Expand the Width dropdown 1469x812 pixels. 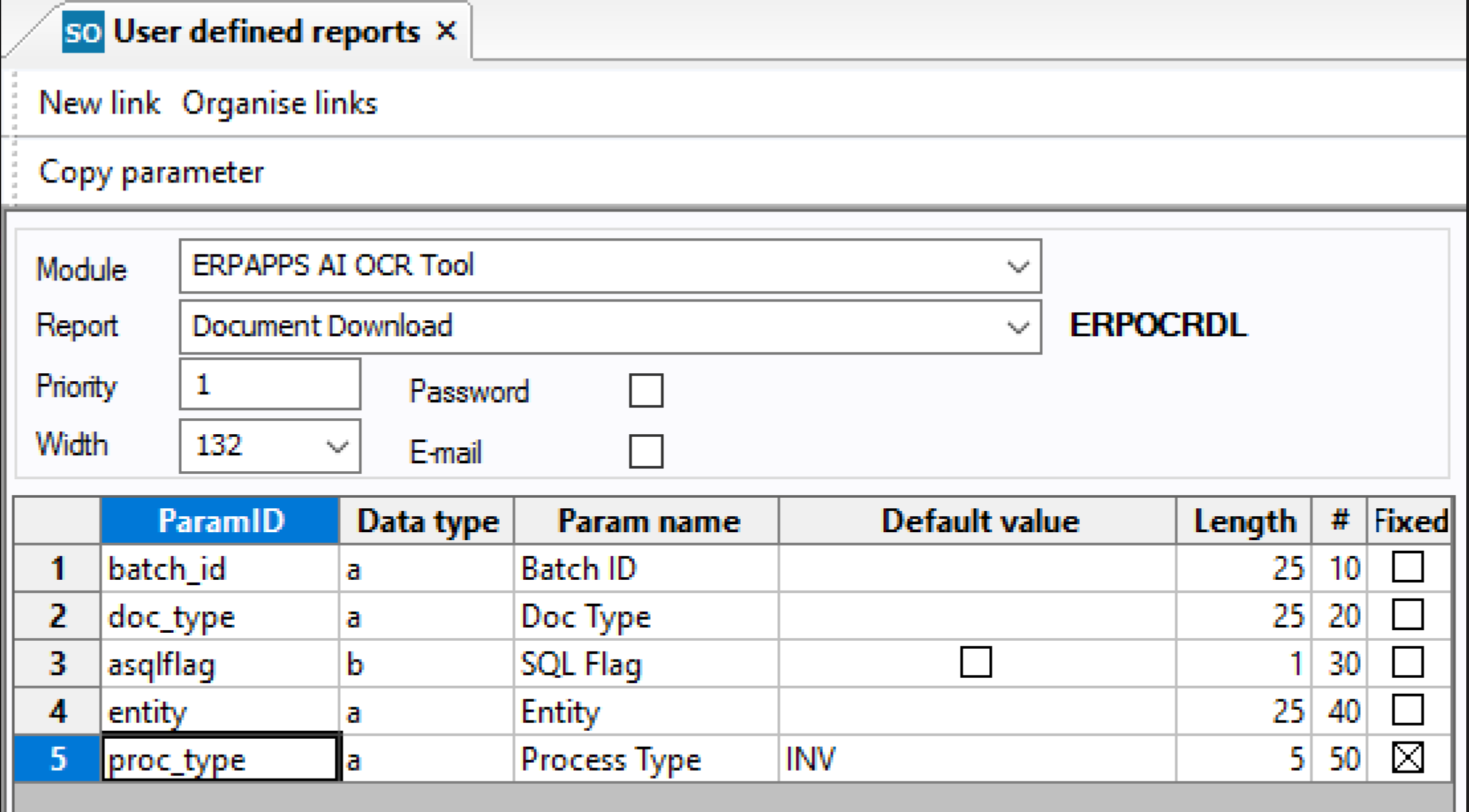click(337, 447)
